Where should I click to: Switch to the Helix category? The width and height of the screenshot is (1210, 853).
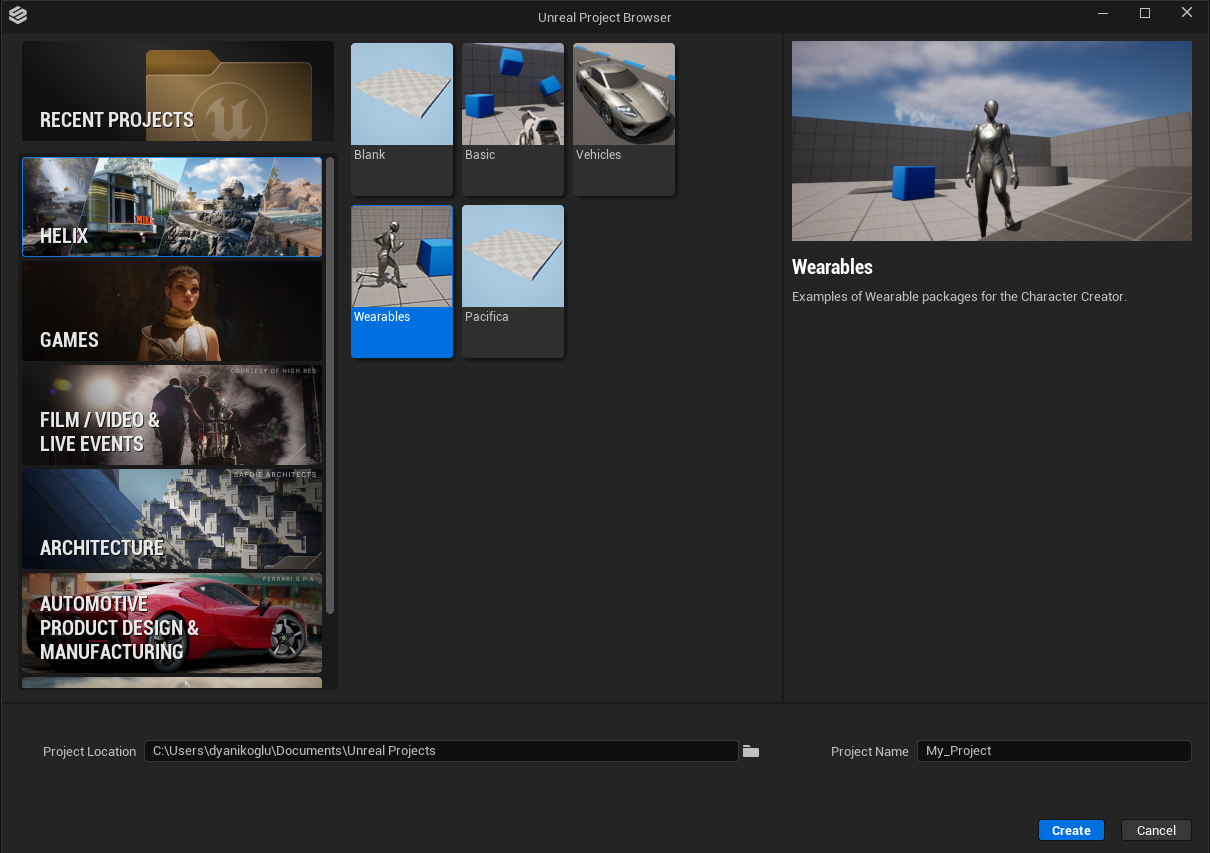[172, 207]
